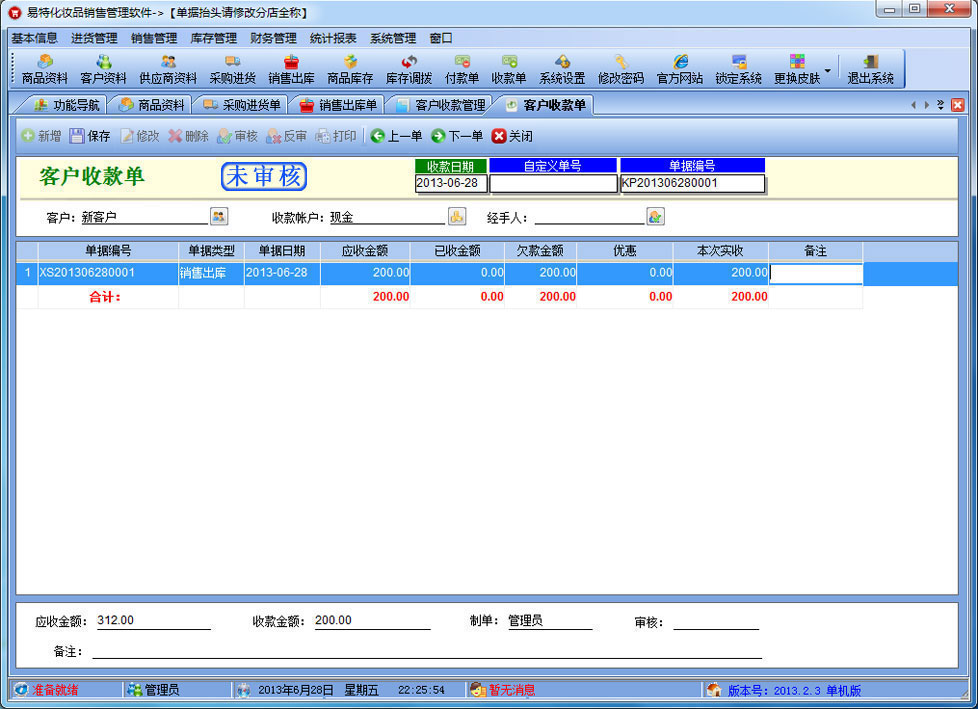Click the 锁定系统 toolbar icon

point(738,69)
